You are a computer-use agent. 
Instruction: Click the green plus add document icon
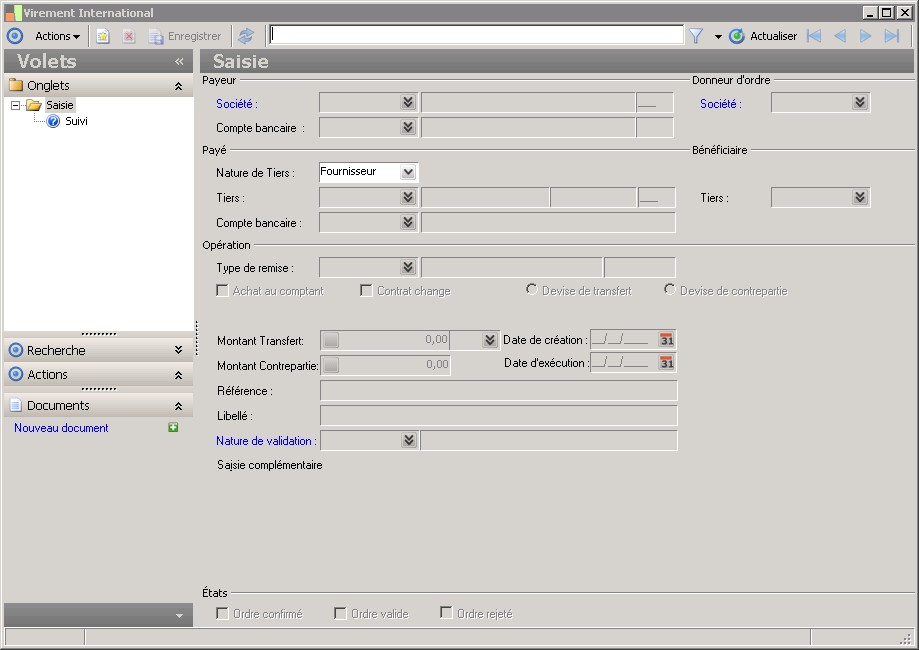click(173, 428)
